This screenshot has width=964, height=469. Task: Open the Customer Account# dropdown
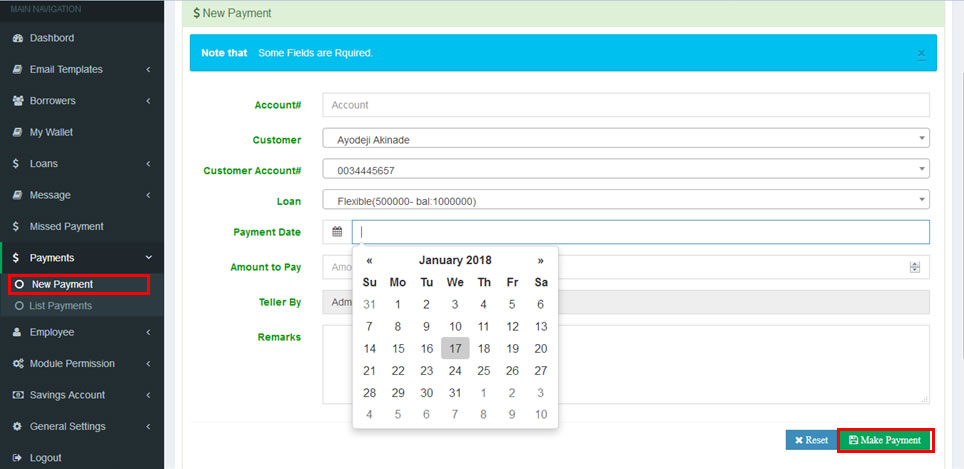point(625,170)
